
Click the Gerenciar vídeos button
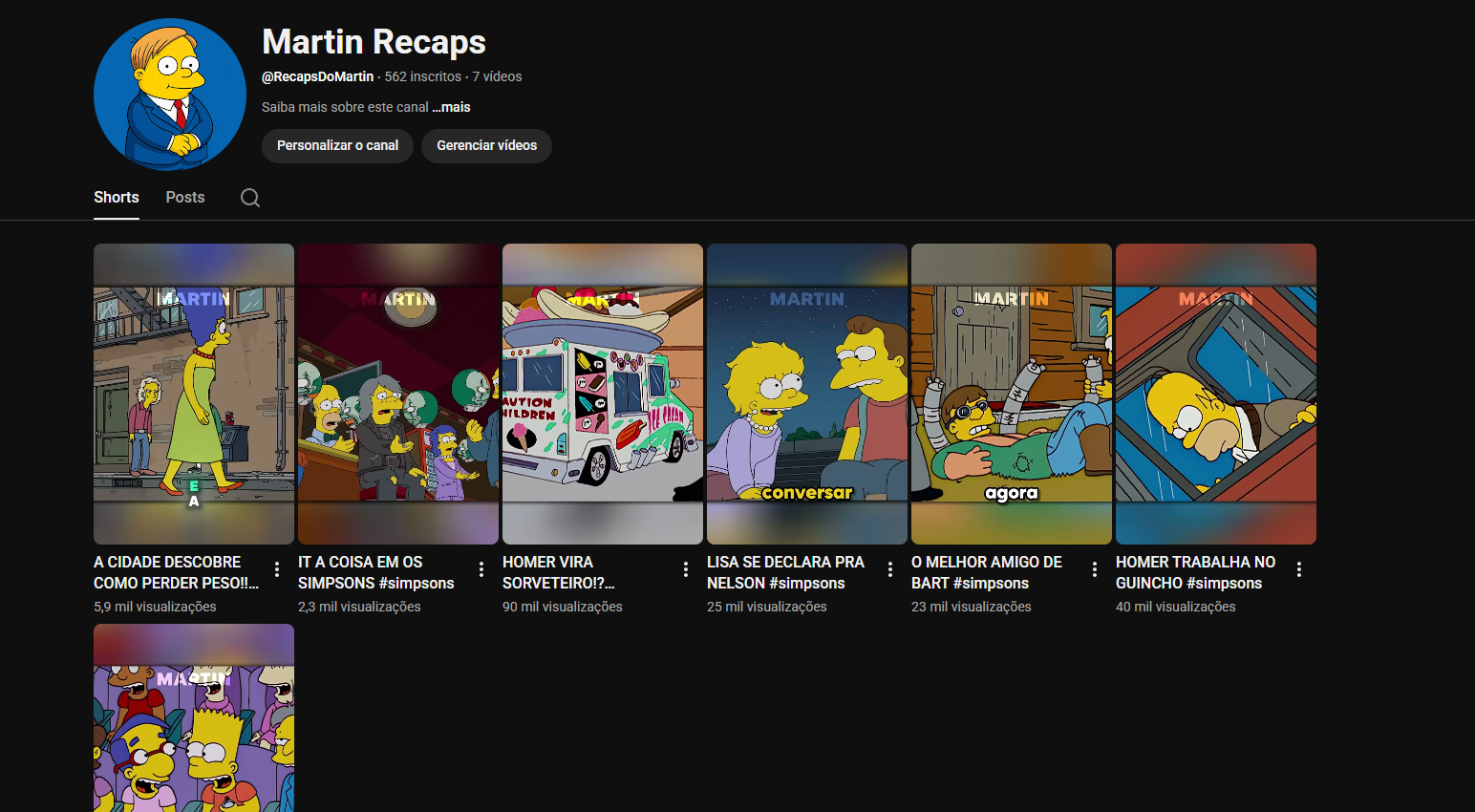[487, 146]
